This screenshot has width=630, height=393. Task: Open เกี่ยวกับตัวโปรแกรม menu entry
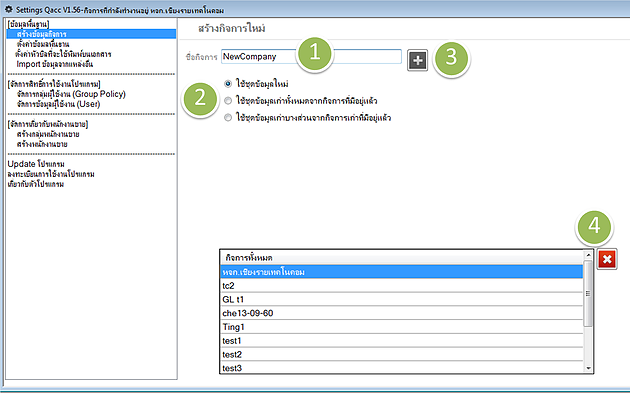(36, 184)
